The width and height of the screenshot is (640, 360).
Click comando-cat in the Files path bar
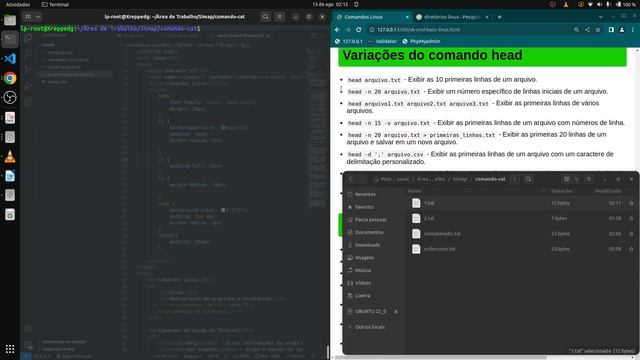click(x=490, y=179)
